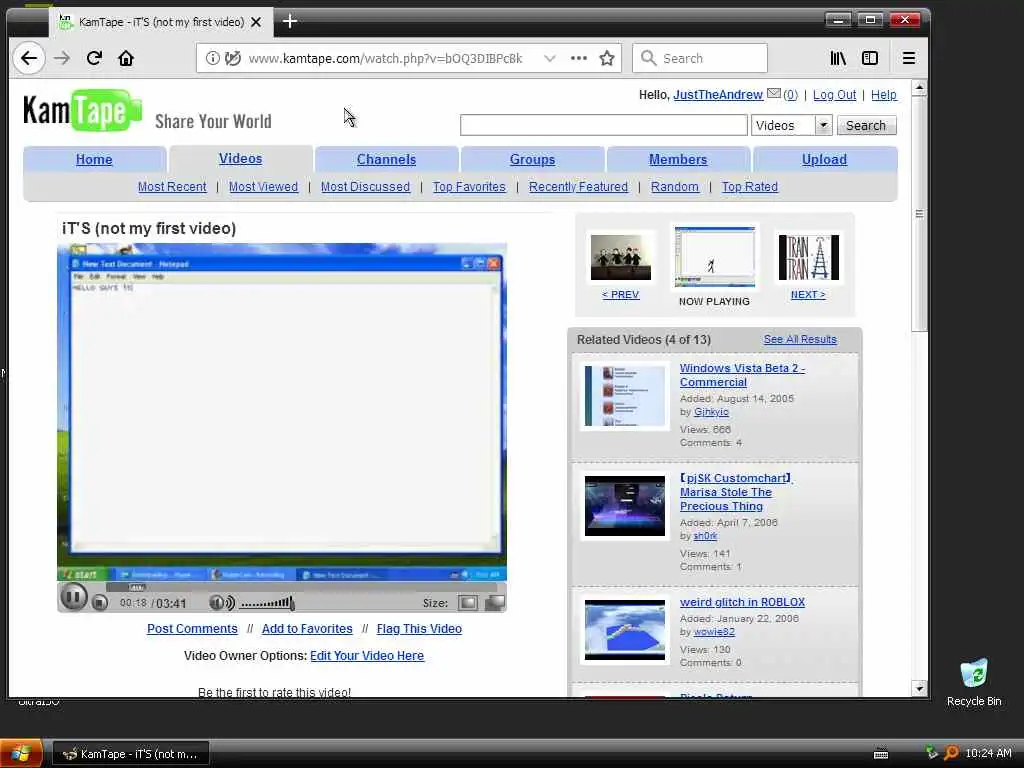Open Edit Your Video Here link
The height and width of the screenshot is (768, 1024).
click(367, 655)
